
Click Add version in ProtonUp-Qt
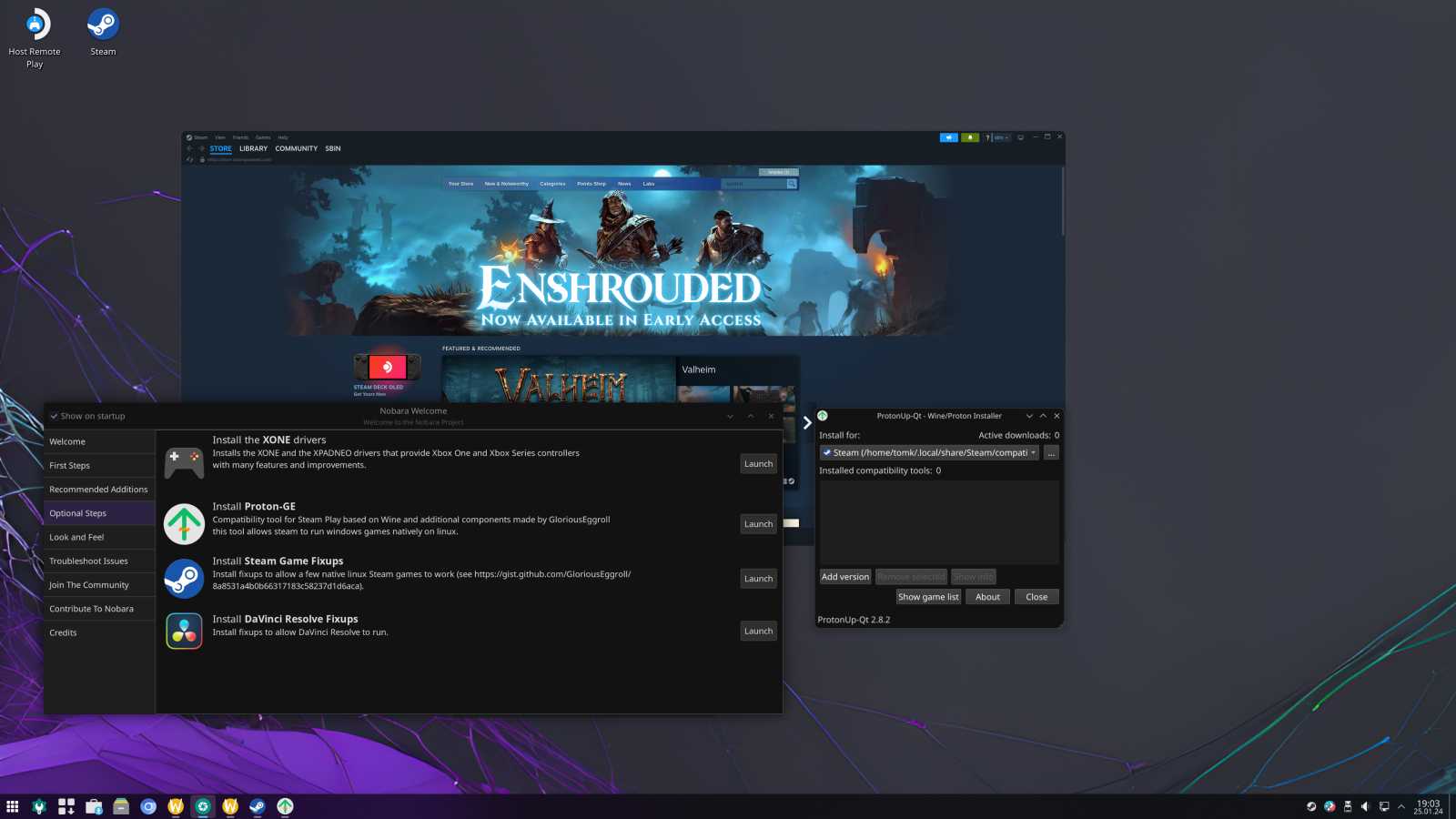pyautogui.click(x=845, y=577)
